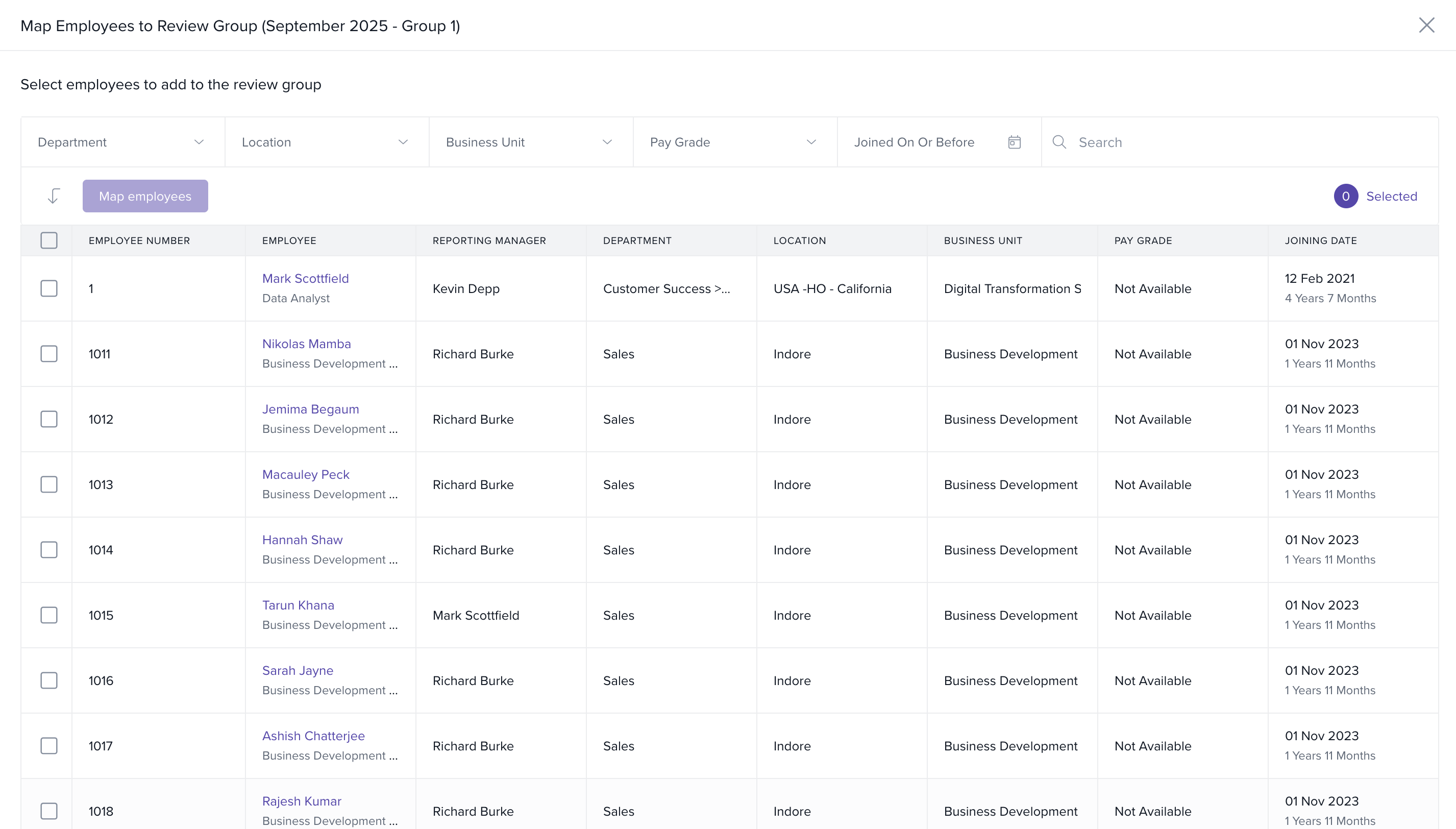Open the Department filter dropdown

point(122,142)
